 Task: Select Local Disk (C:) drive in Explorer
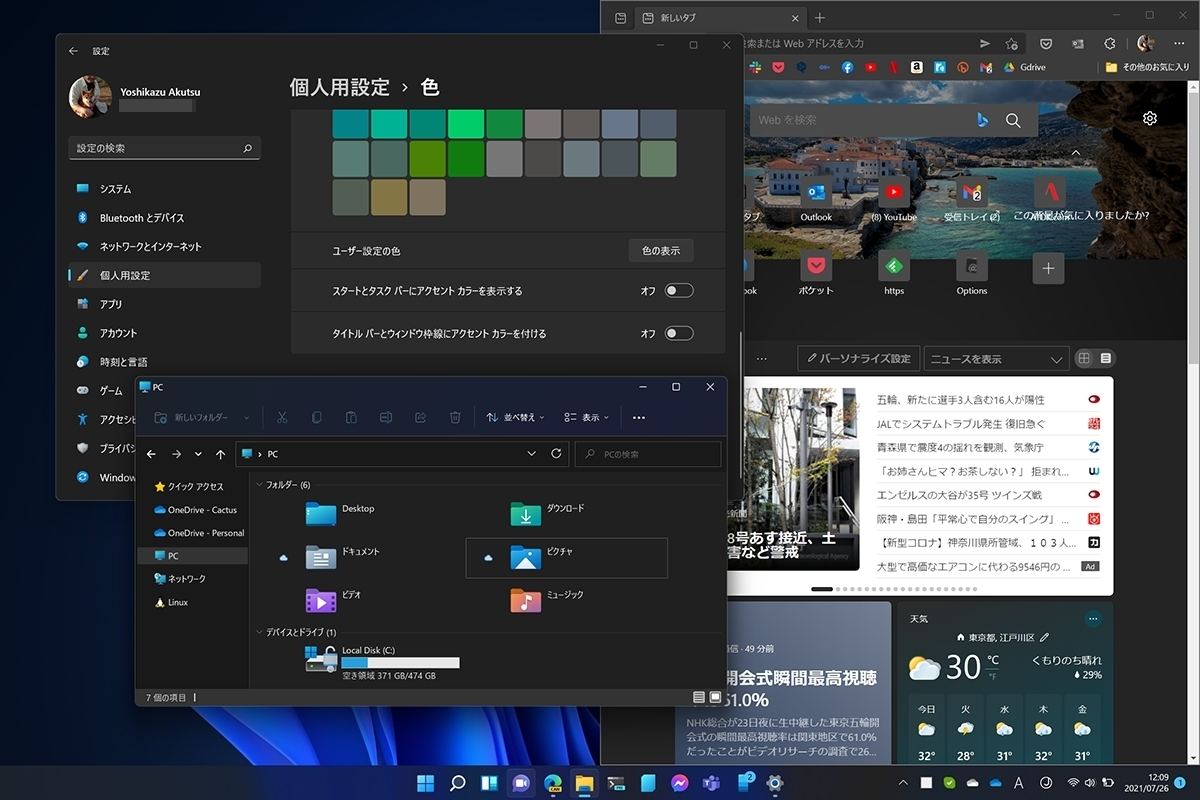click(x=383, y=662)
